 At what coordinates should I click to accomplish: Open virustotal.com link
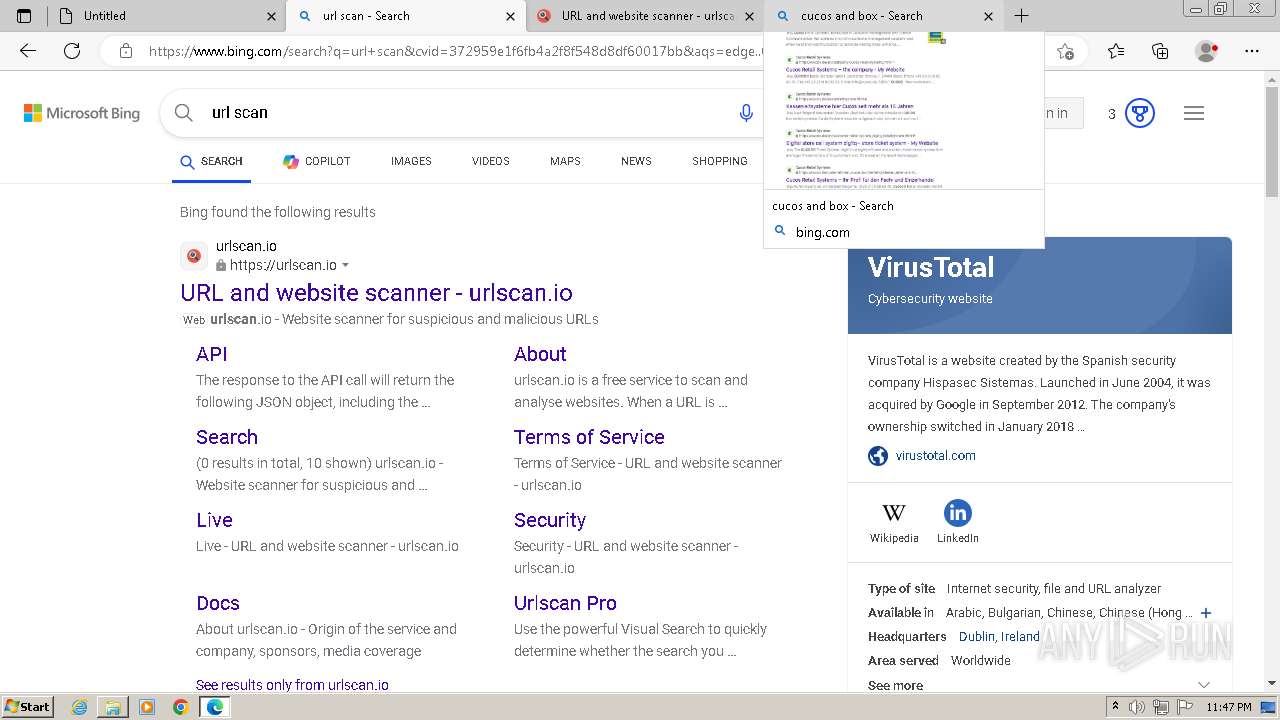tap(936, 456)
